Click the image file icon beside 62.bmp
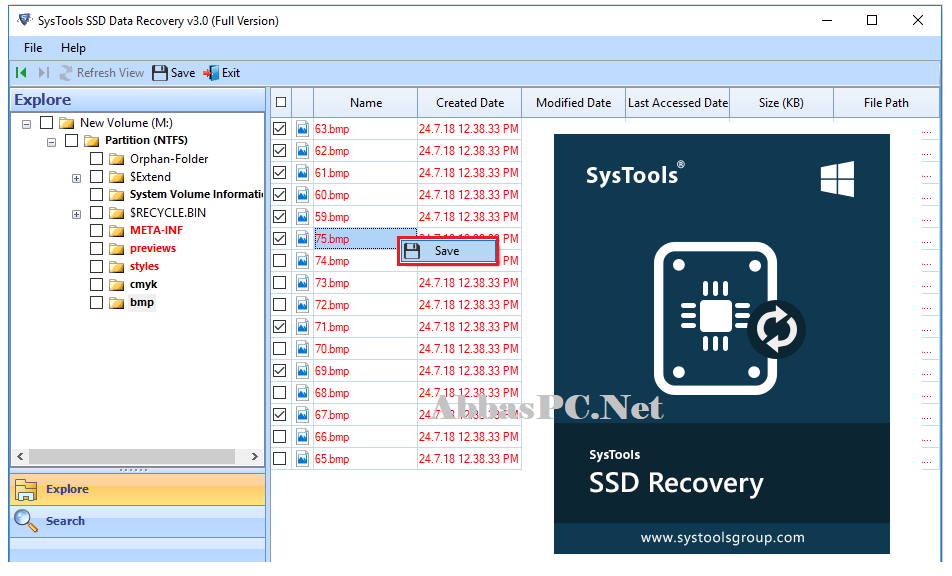 click(302, 151)
